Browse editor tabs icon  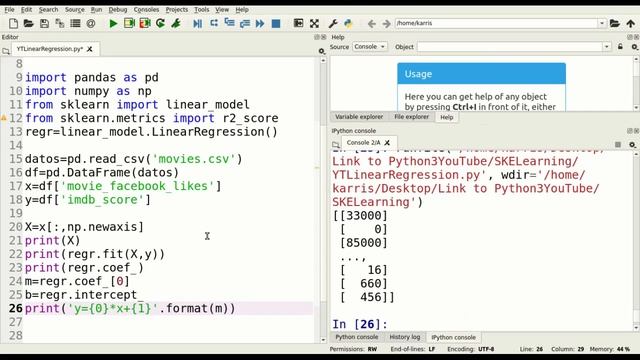click(x=6, y=51)
